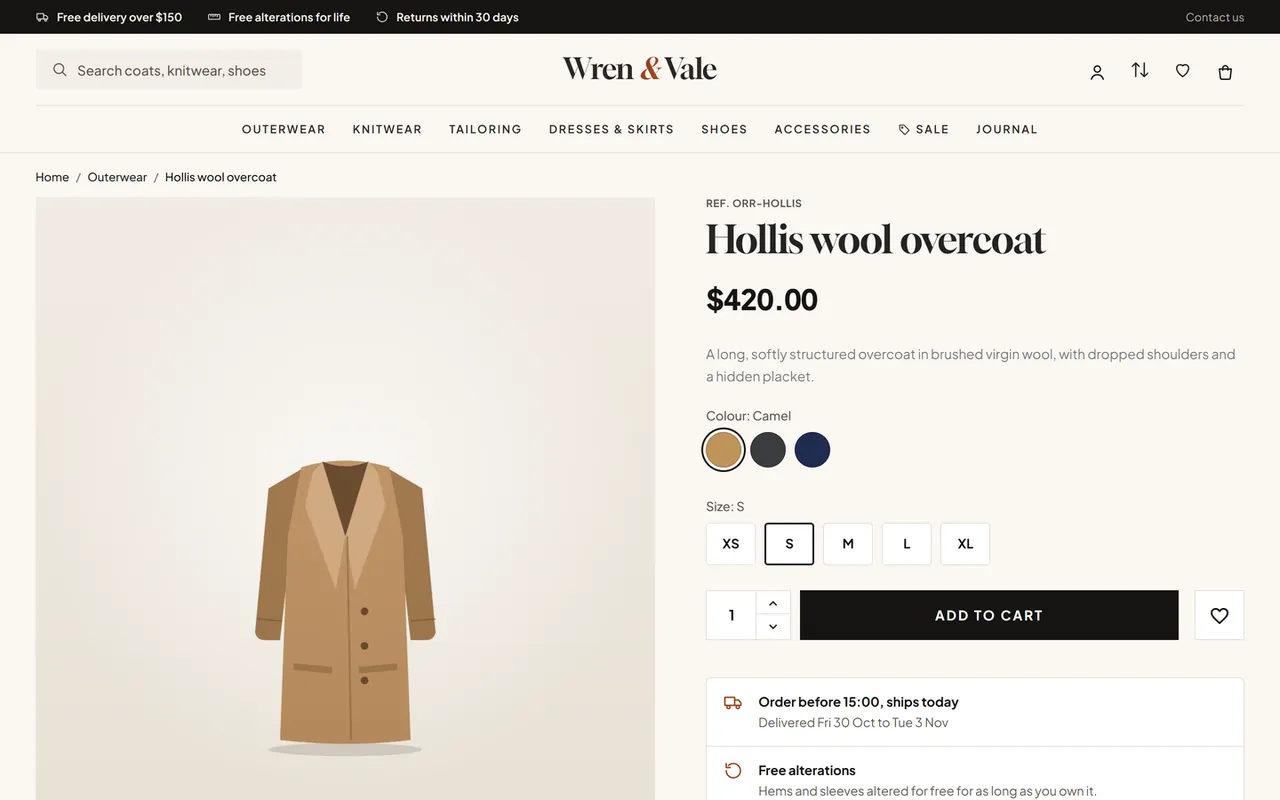Select size L
The image size is (1280, 800).
click(907, 544)
